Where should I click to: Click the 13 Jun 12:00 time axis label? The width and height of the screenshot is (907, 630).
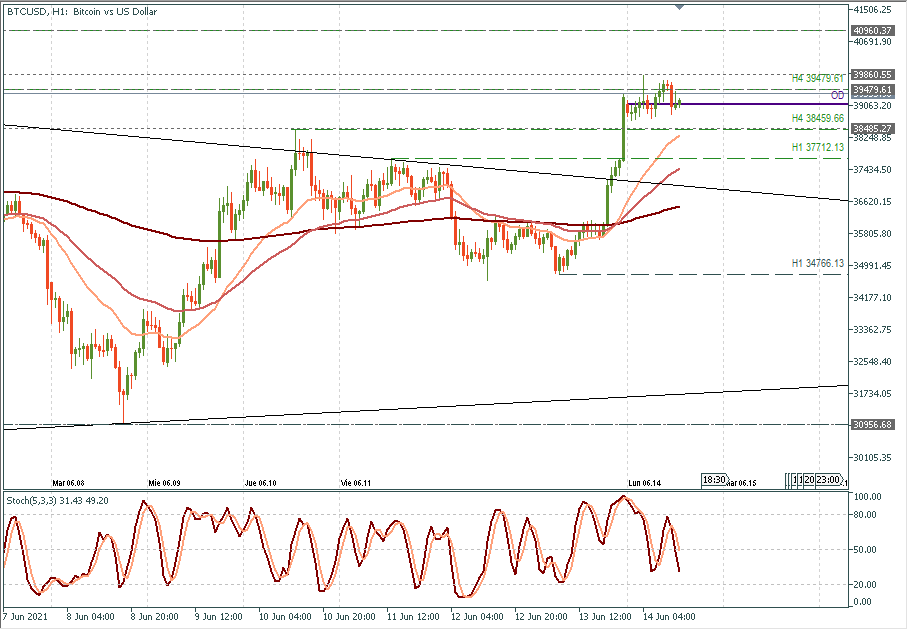605,617
